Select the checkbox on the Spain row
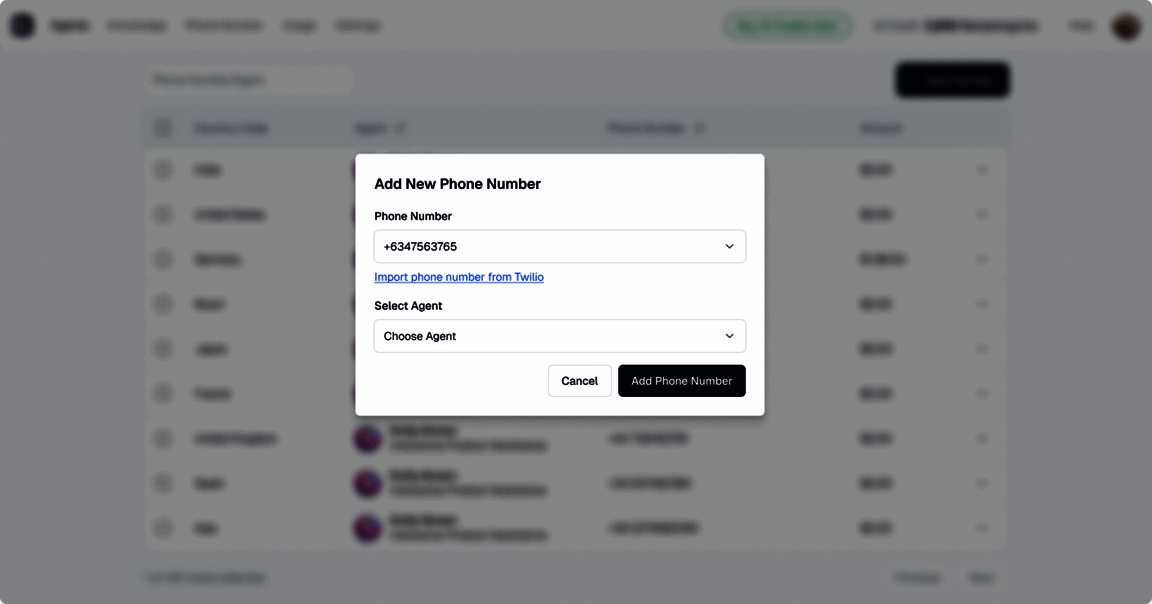This screenshot has height=604, width=1152. click(x=163, y=483)
